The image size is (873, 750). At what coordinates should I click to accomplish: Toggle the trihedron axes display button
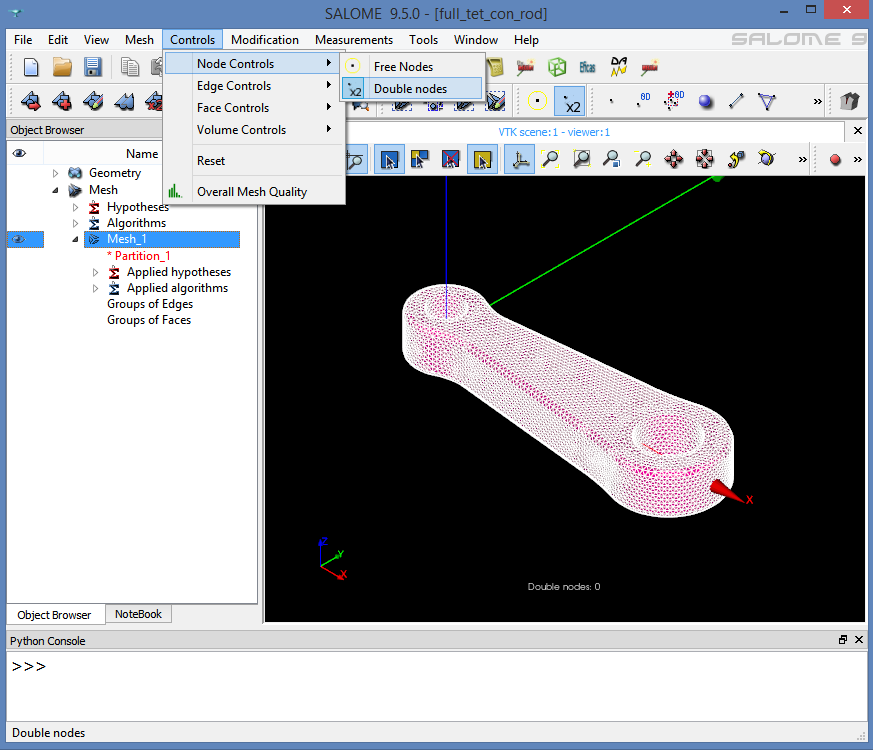[518, 159]
